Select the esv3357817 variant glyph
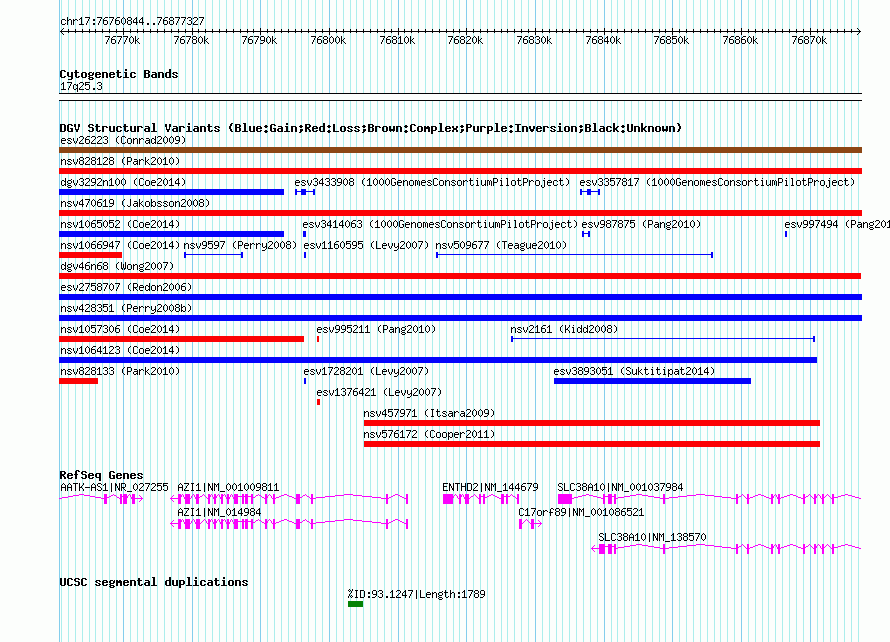This screenshot has height=642, width=890. pos(590,192)
